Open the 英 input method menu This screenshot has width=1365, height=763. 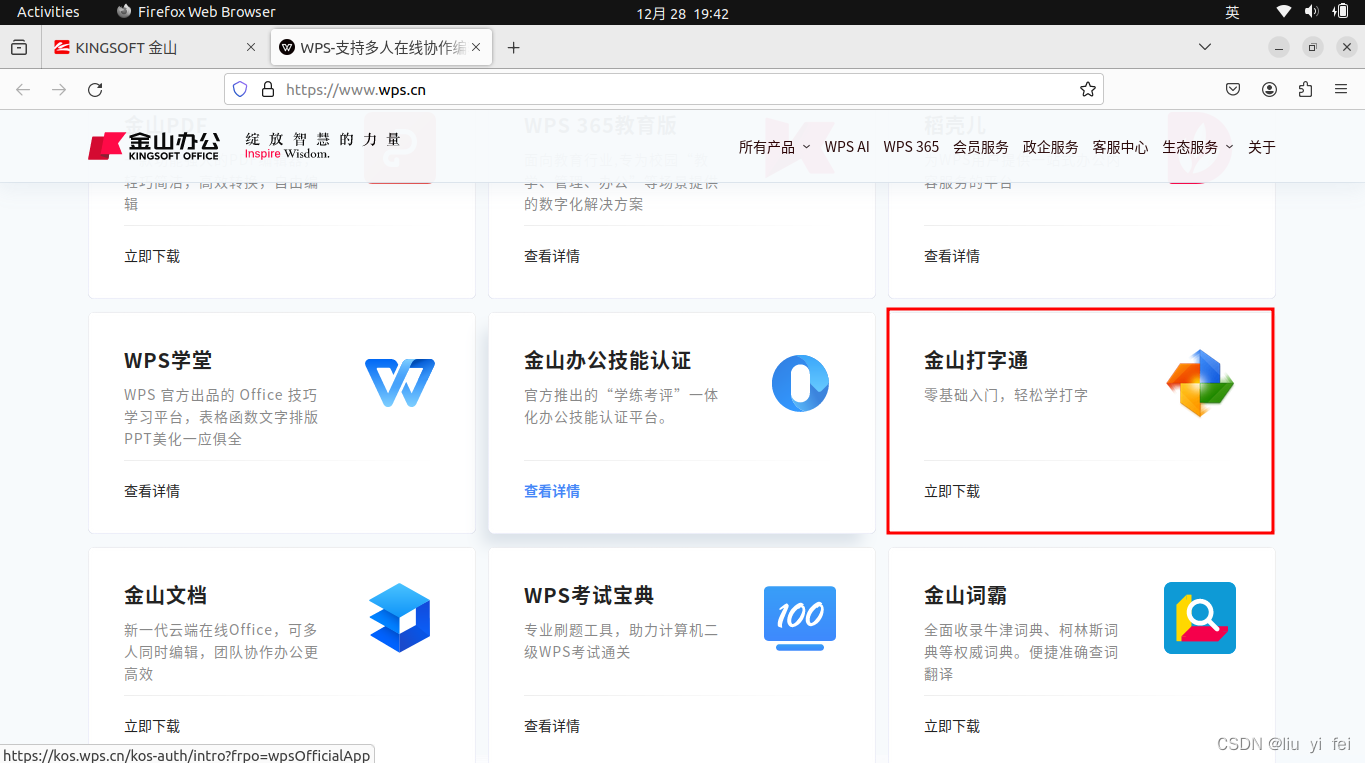[1232, 12]
